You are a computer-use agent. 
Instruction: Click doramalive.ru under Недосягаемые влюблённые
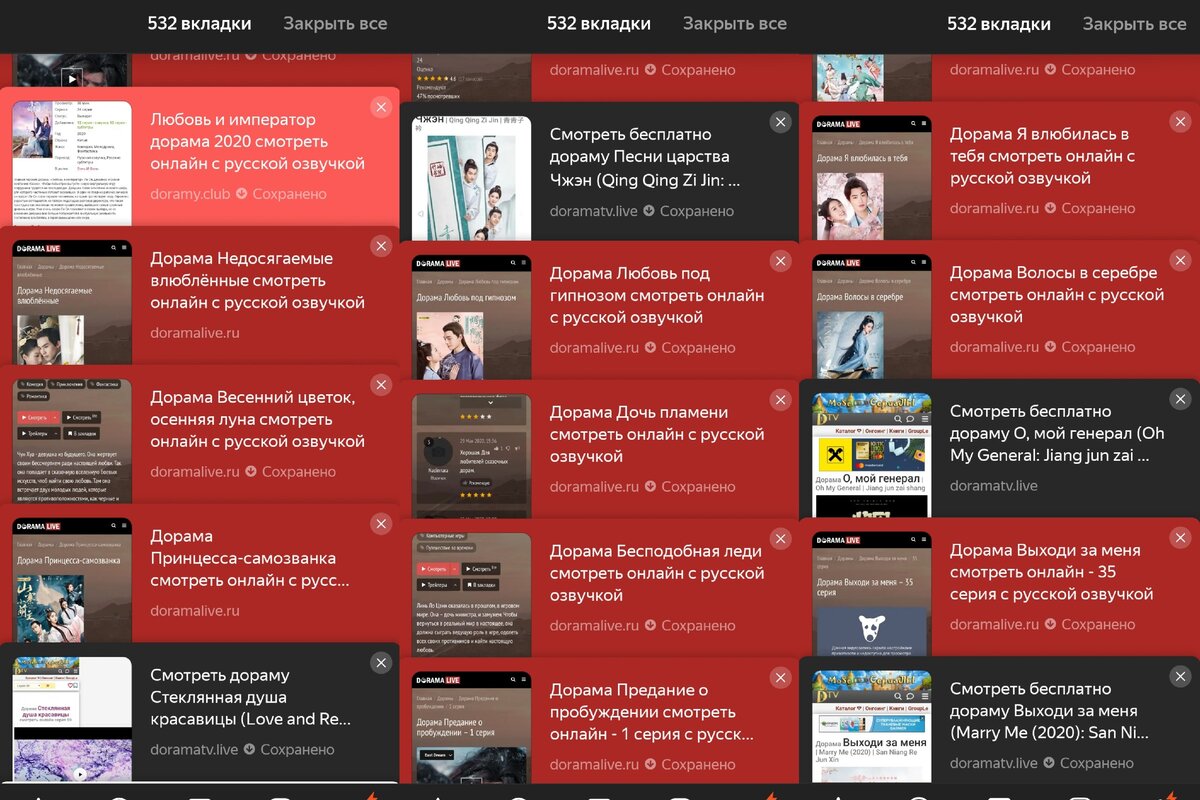point(195,333)
